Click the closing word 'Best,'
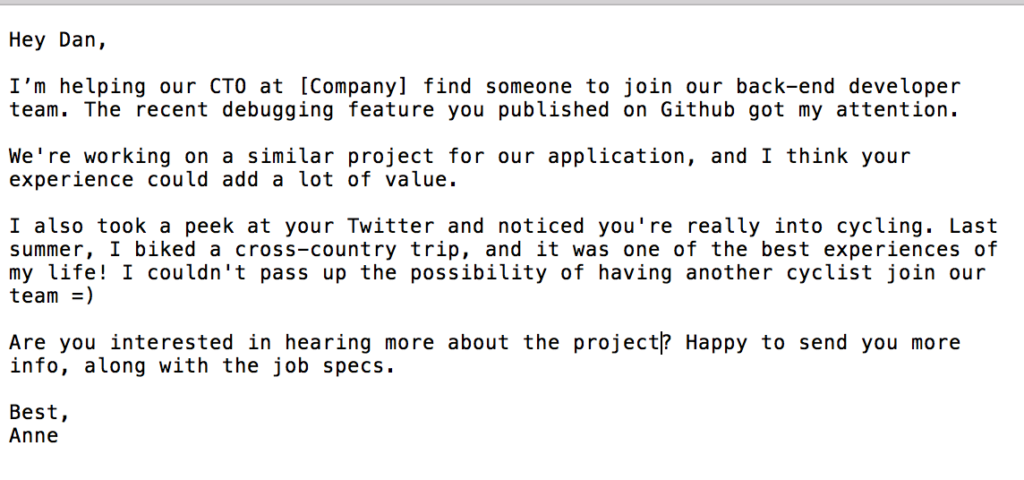1024x480 pixels. (39, 413)
